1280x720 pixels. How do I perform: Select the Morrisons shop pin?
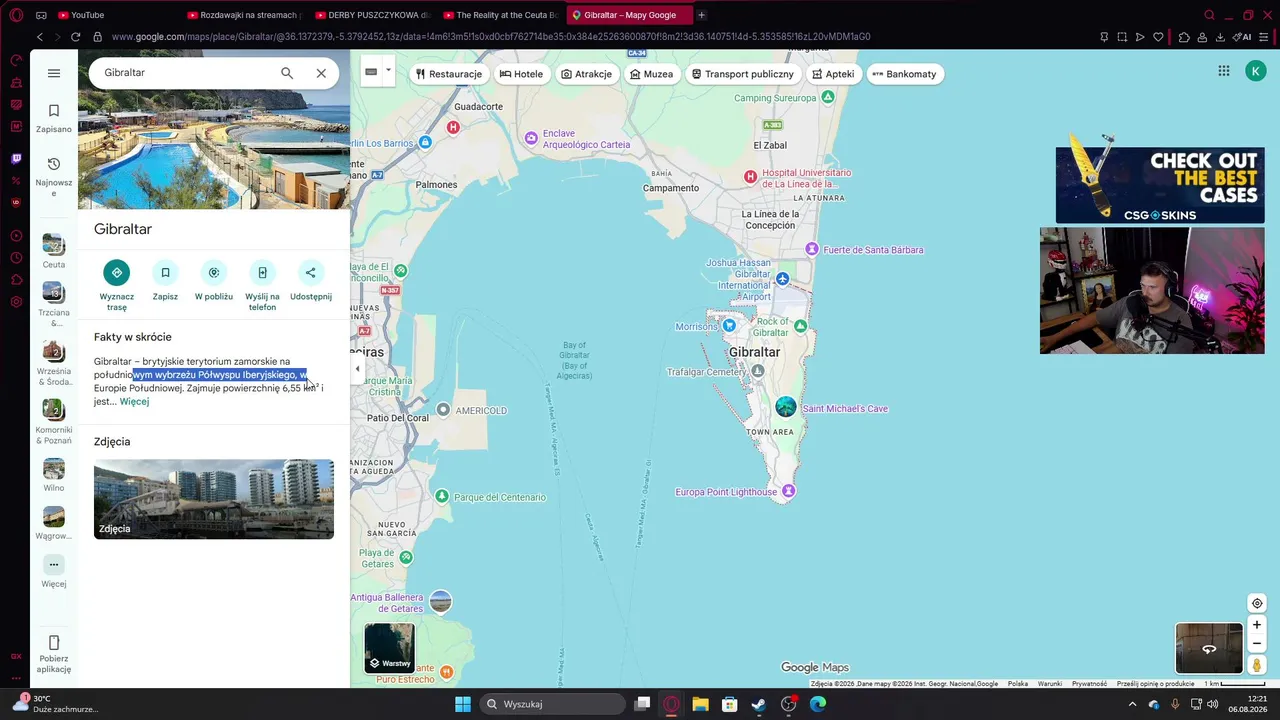point(729,326)
